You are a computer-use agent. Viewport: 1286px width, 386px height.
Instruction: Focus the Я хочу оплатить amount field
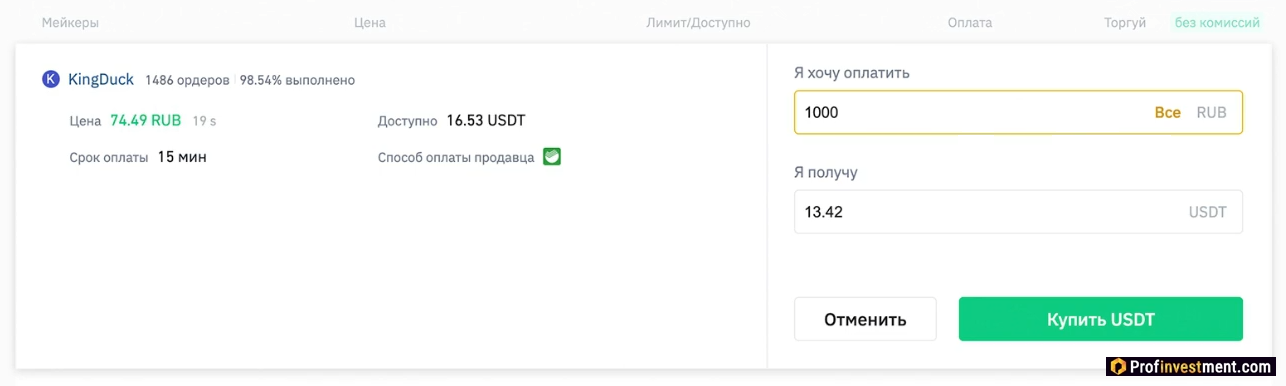point(1018,113)
